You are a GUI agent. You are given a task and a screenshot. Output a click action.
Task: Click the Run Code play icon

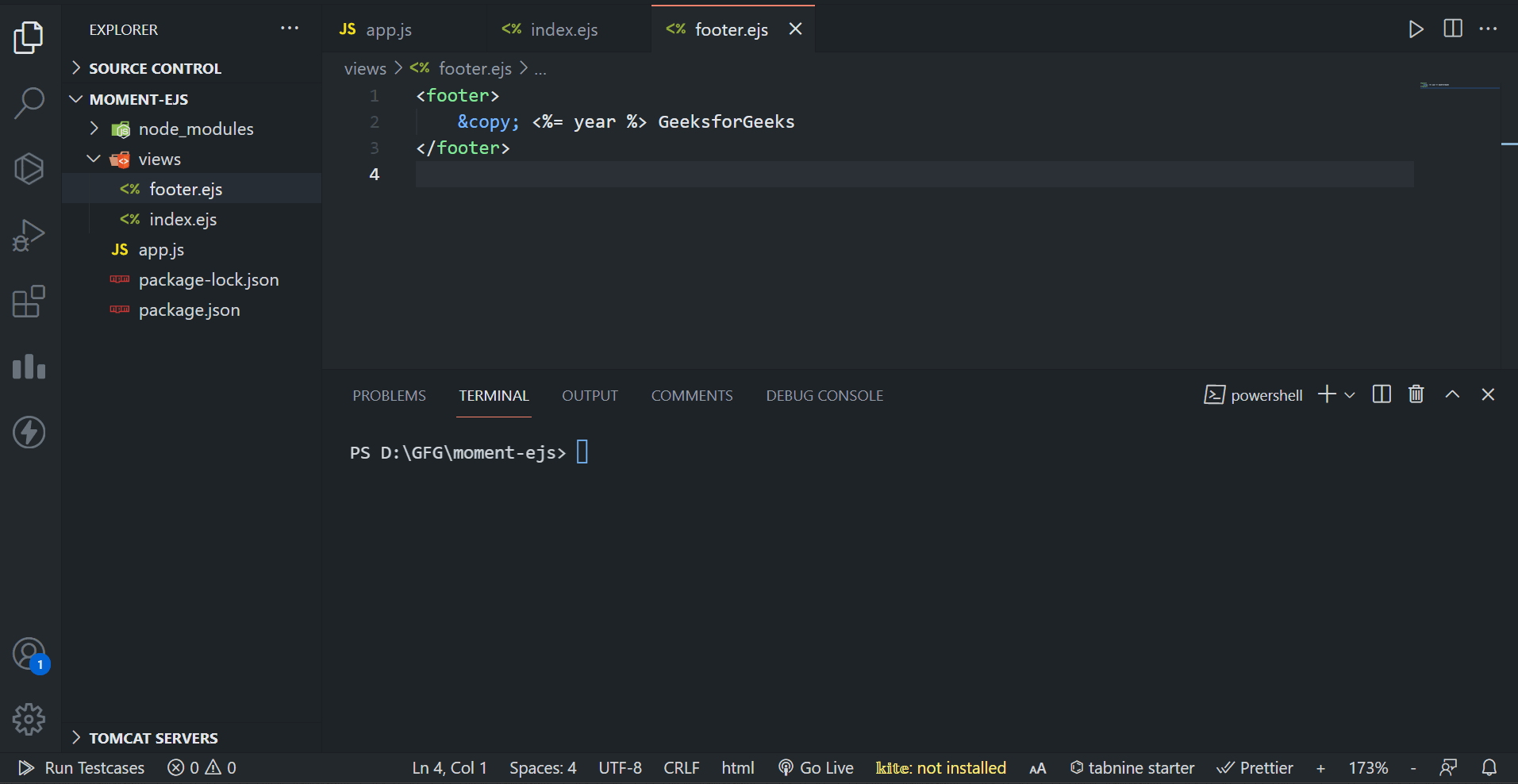tap(1416, 29)
